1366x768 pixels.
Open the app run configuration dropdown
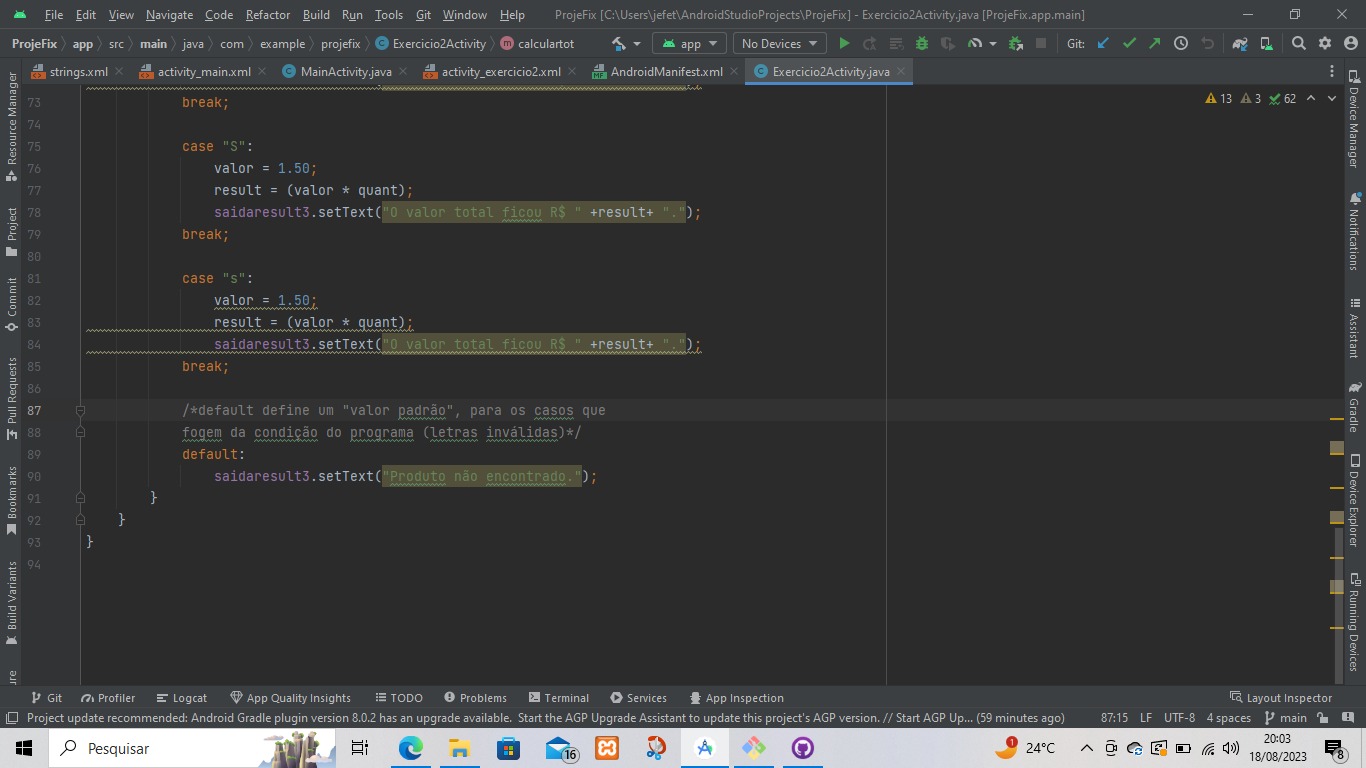688,43
